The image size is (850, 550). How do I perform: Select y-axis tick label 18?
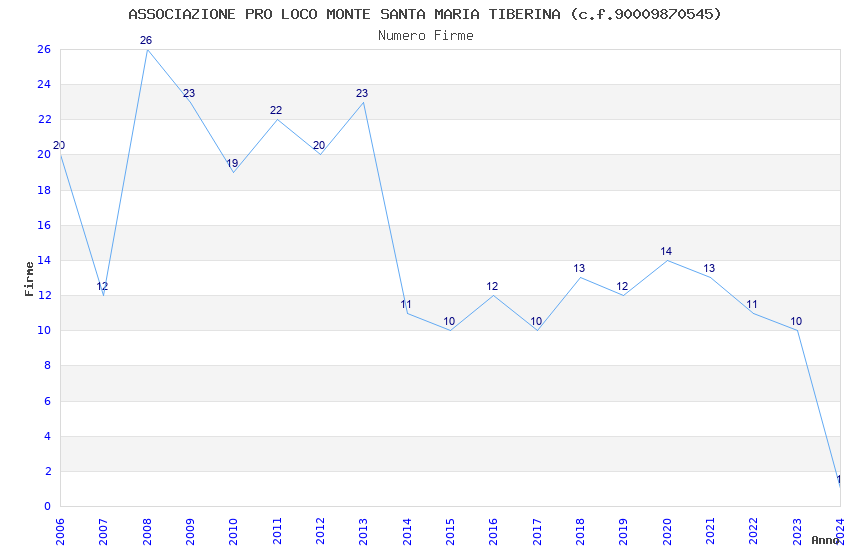tap(44, 190)
